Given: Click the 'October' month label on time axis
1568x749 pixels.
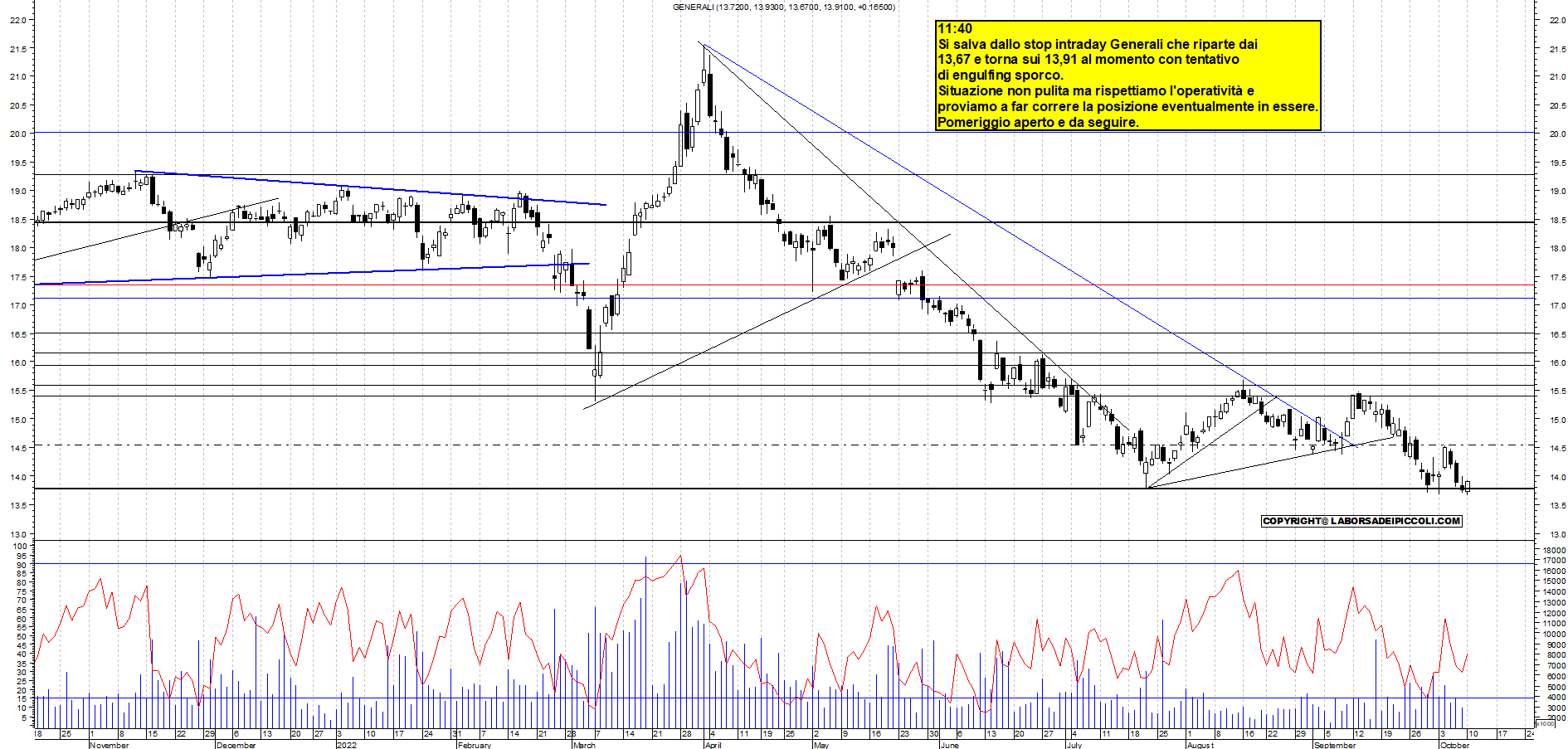Looking at the screenshot, I should coord(1454,745).
